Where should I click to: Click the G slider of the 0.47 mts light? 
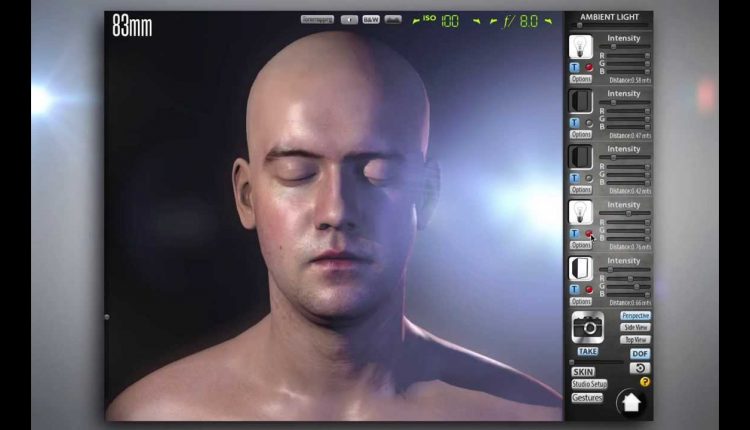coord(628,119)
